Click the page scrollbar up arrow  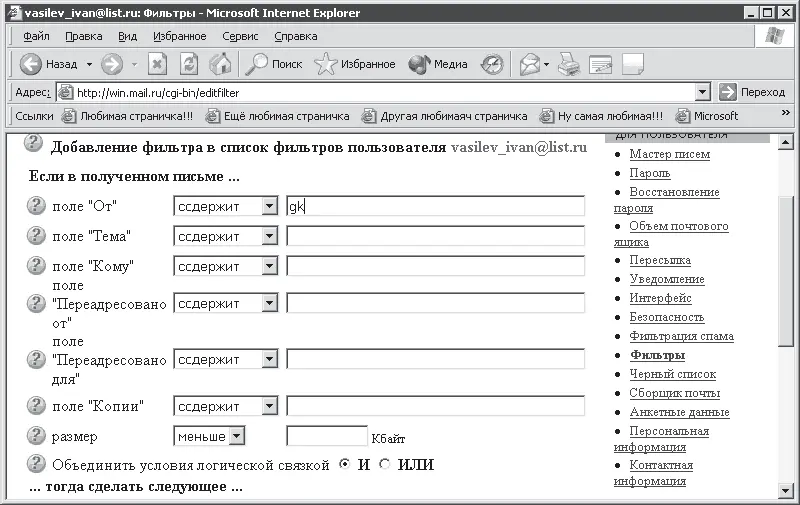click(786, 143)
